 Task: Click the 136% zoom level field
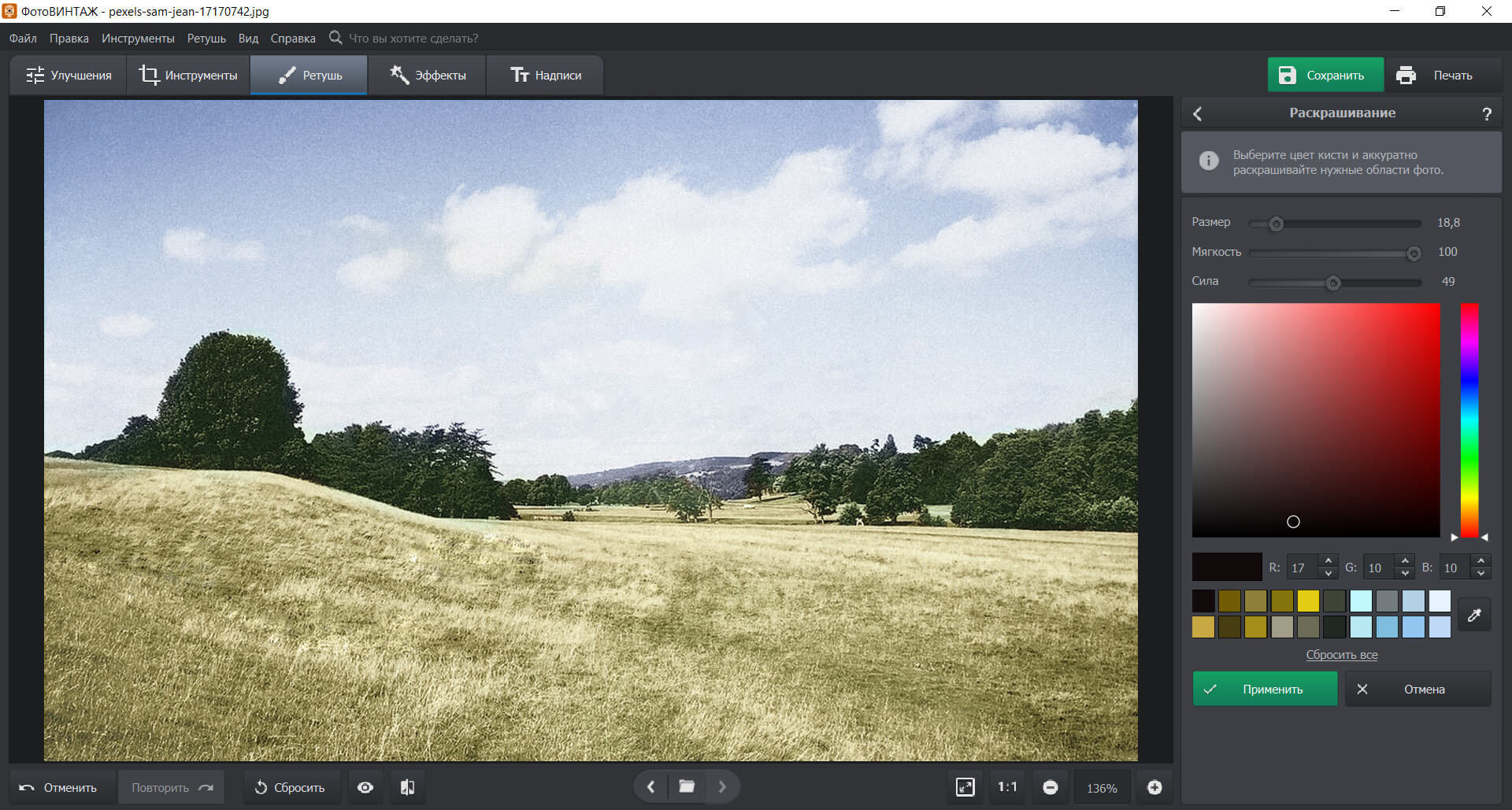1102,788
